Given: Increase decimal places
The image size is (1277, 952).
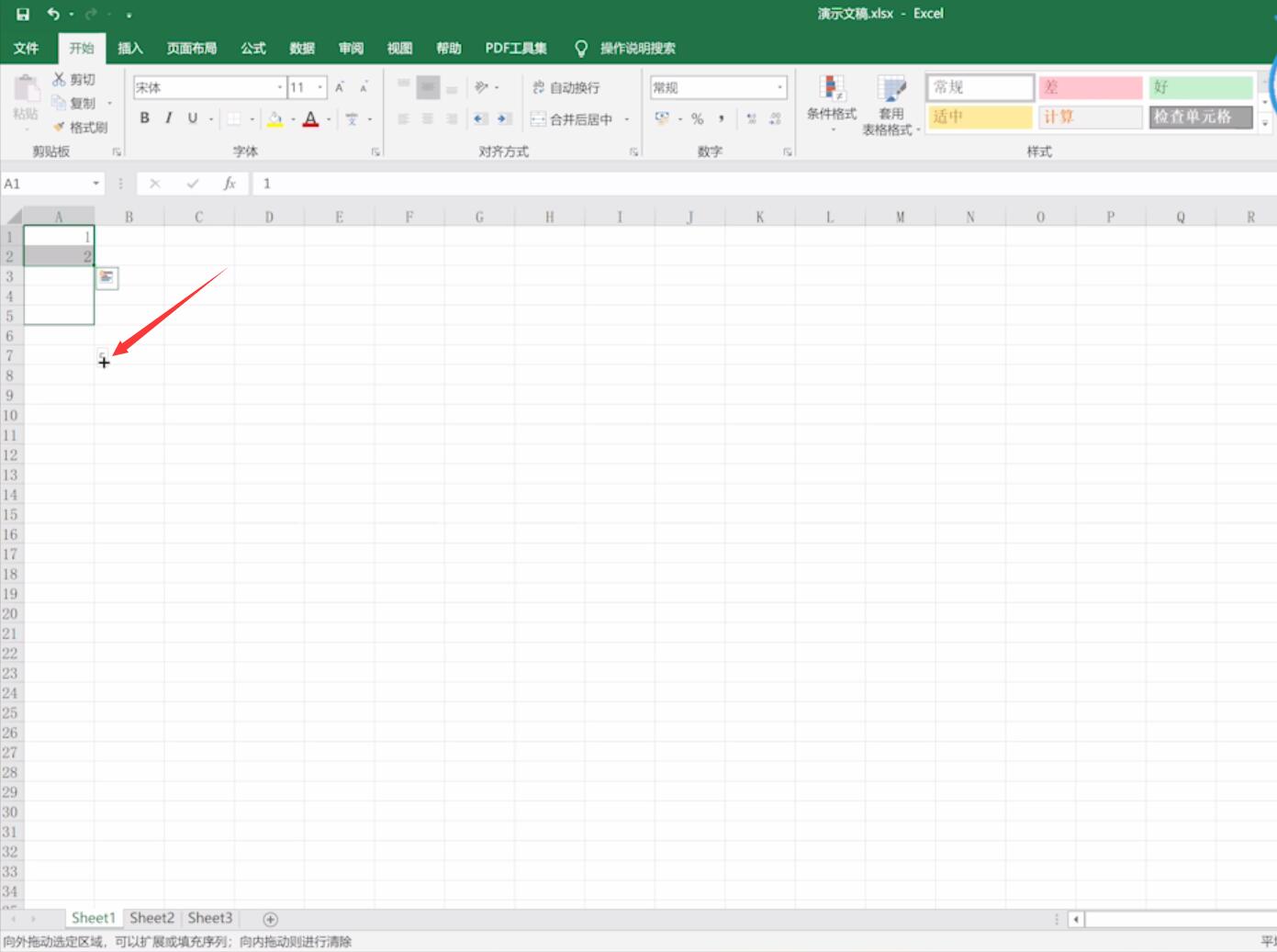Looking at the screenshot, I should pyautogui.click(x=751, y=118).
